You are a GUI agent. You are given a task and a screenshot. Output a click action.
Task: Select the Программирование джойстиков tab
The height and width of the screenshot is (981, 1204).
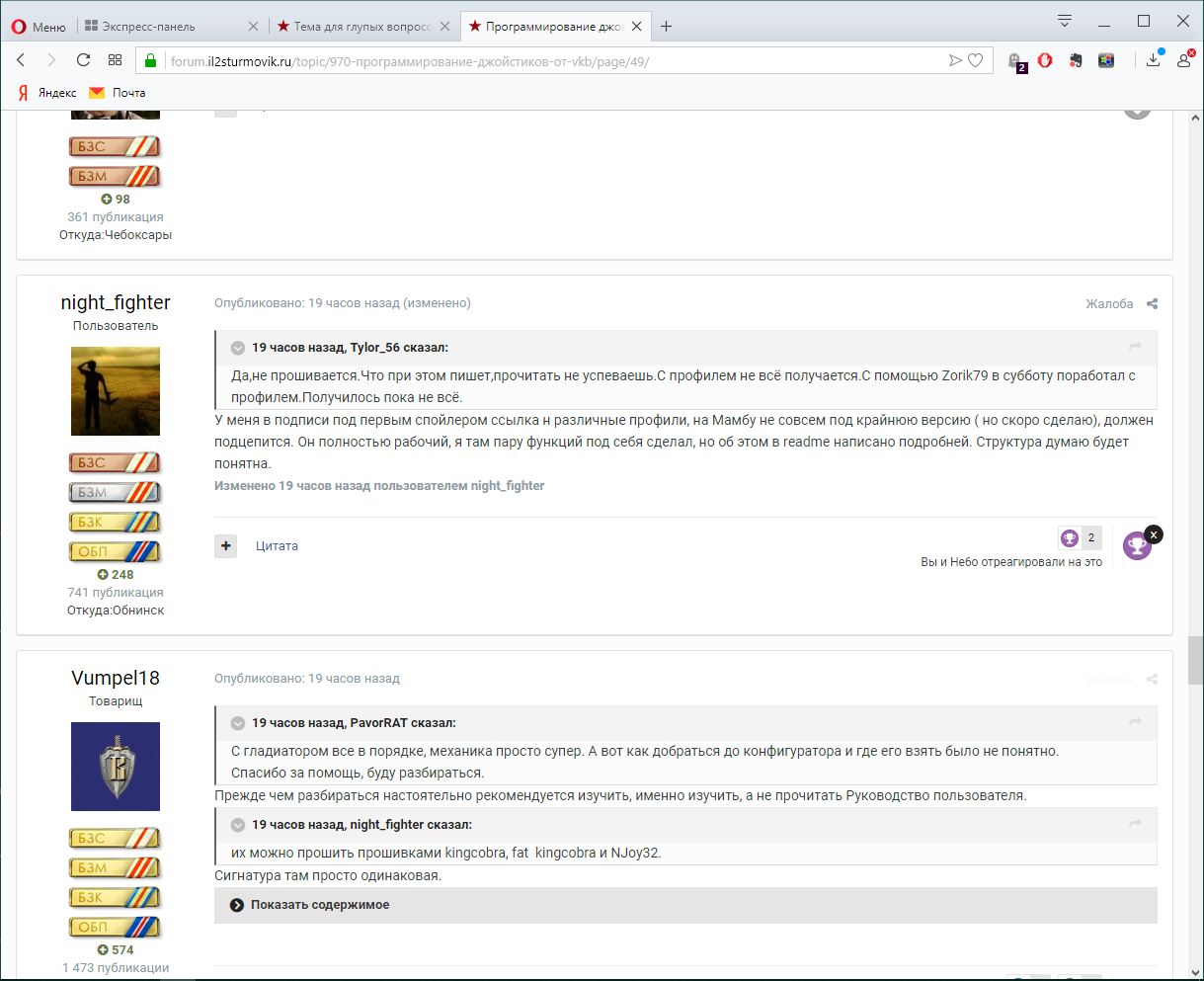tap(546, 27)
